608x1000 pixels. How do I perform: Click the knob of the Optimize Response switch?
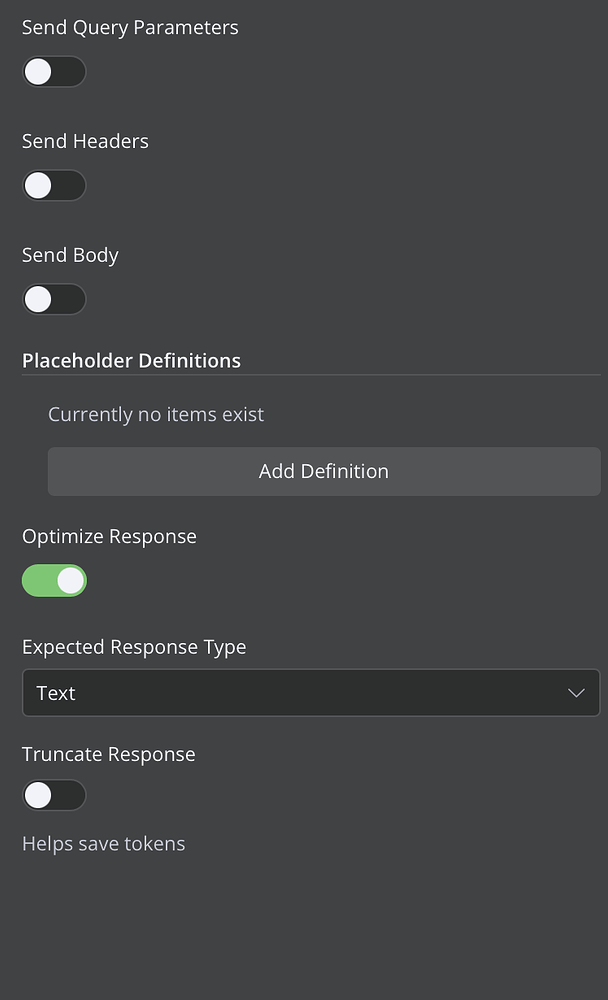68,580
